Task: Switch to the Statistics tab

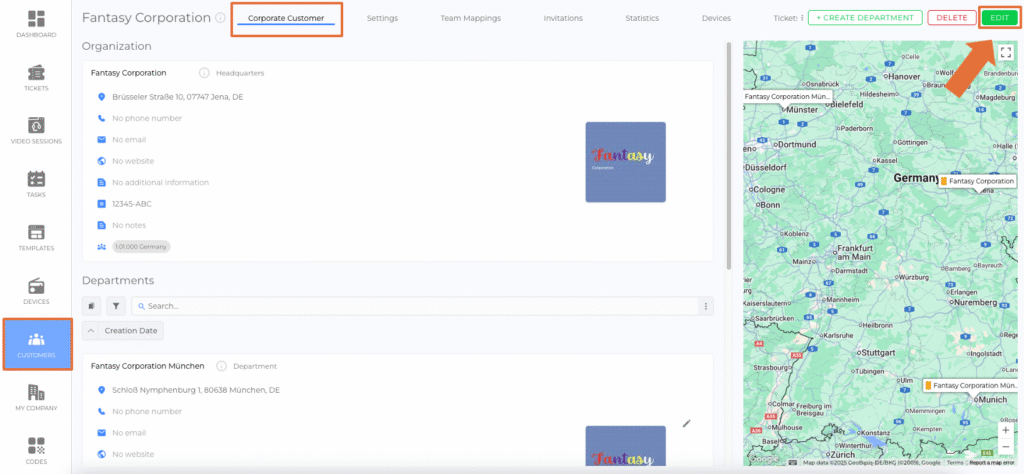Action: [642, 18]
